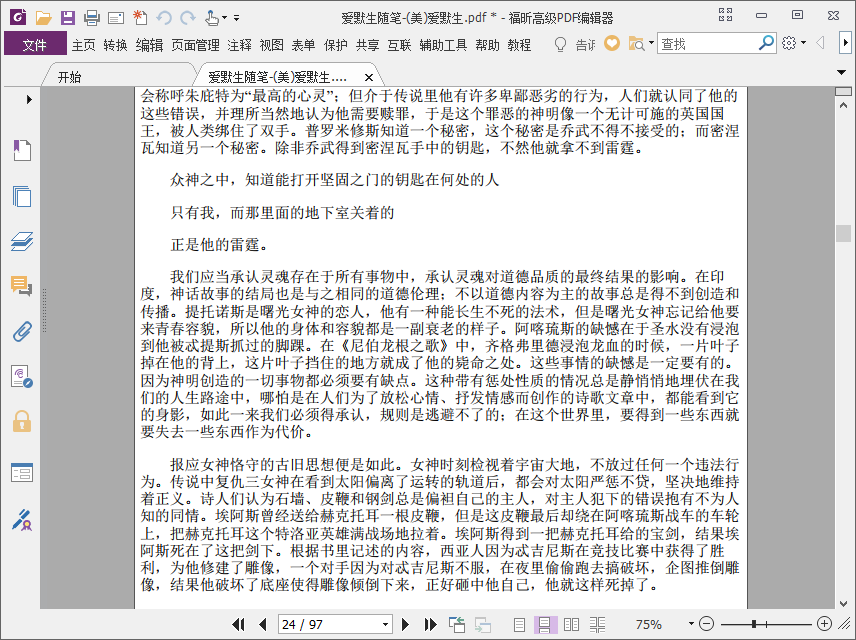Open the Digital signatures panel
Viewport: 856px width, 640px height.
[x=22, y=377]
